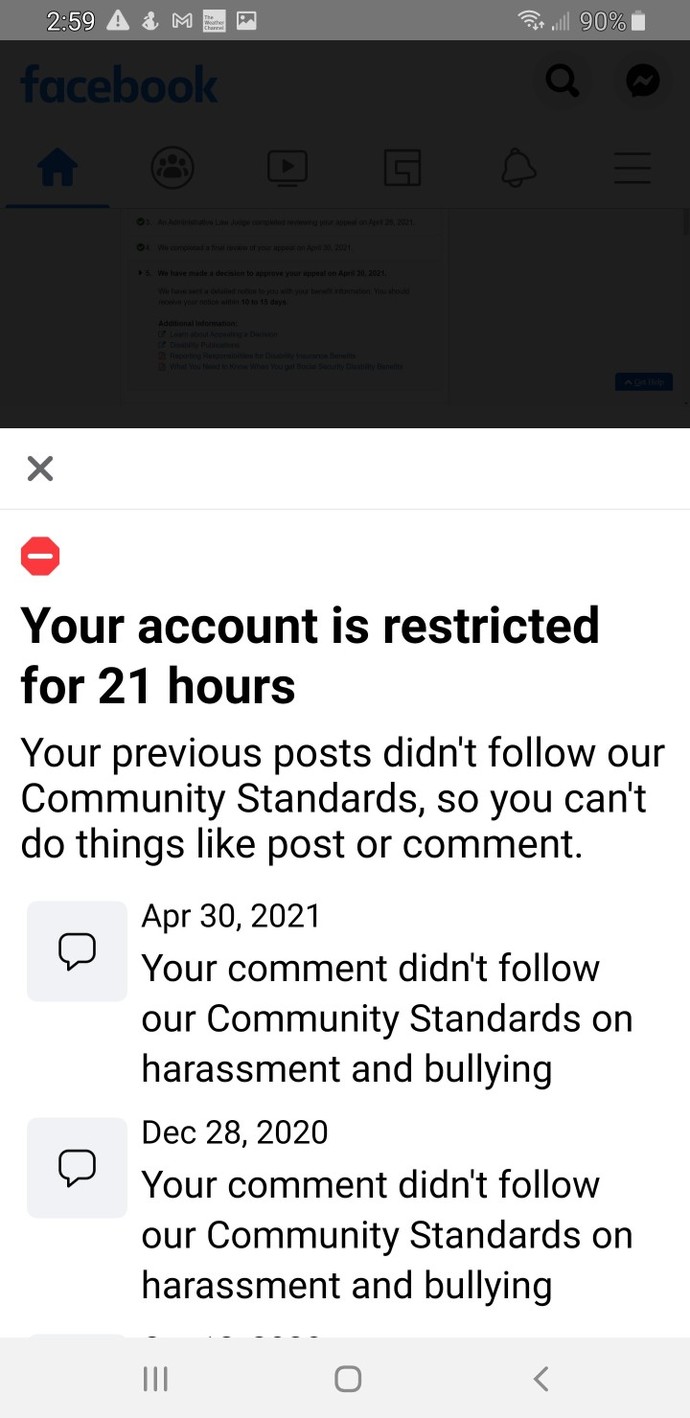Image resolution: width=690 pixels, height=1418 pixels.
Task: Open Facebook Watch videos
Action: tap(287, 168)
